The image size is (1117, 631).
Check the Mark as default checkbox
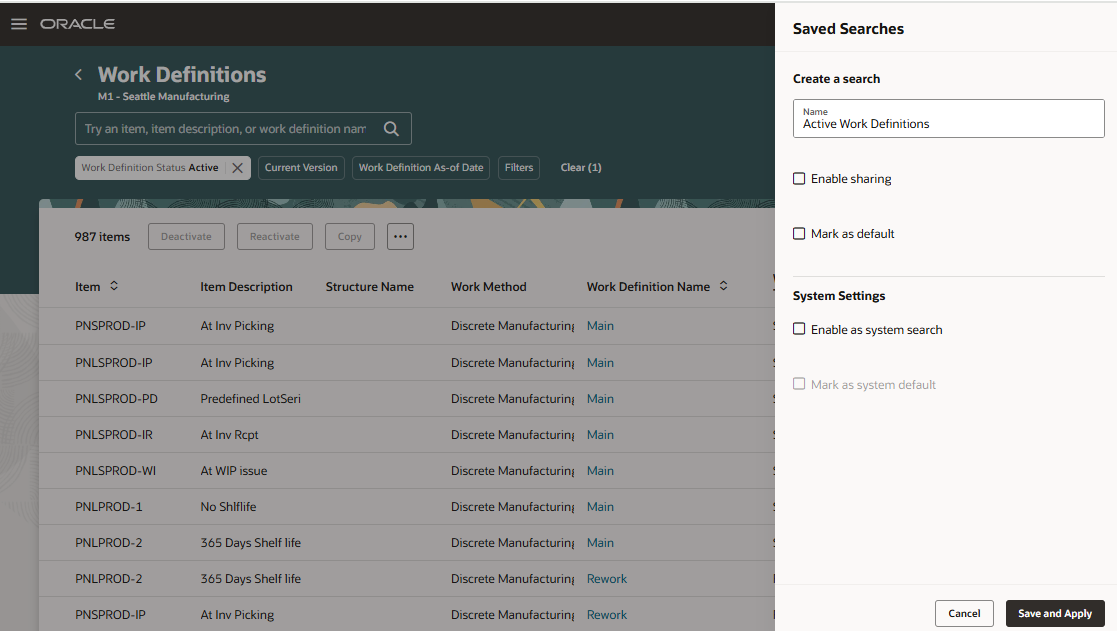(799, 234)
